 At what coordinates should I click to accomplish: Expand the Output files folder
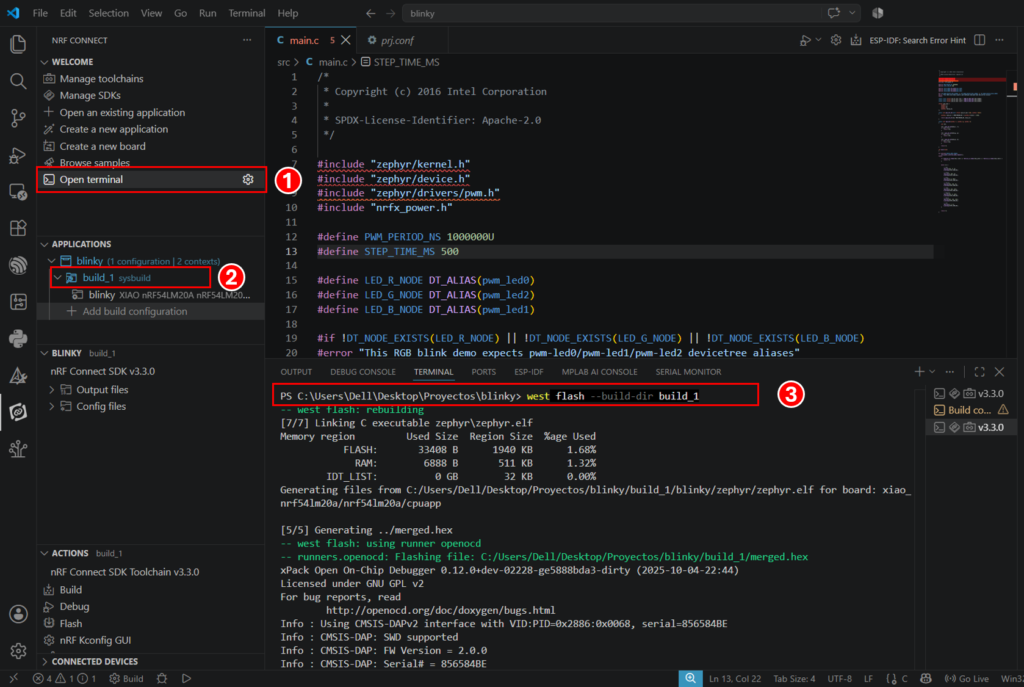pos(52,390)
